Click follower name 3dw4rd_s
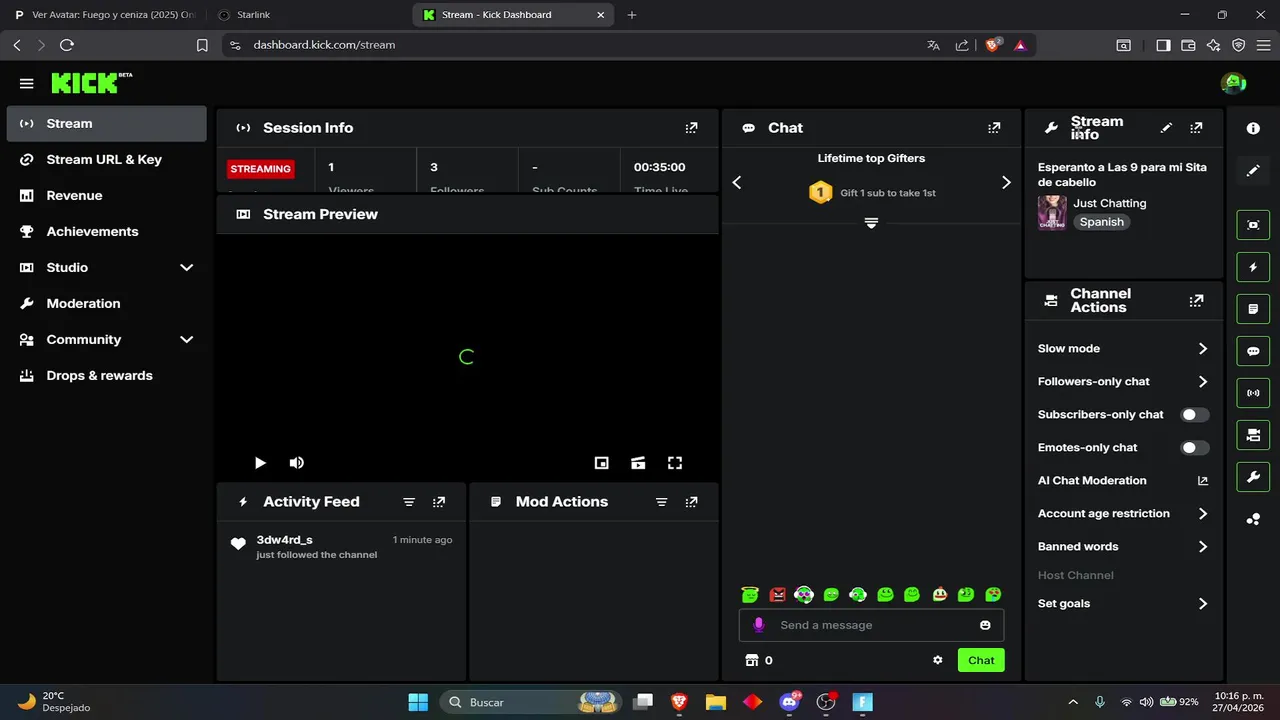 [284, 540]
